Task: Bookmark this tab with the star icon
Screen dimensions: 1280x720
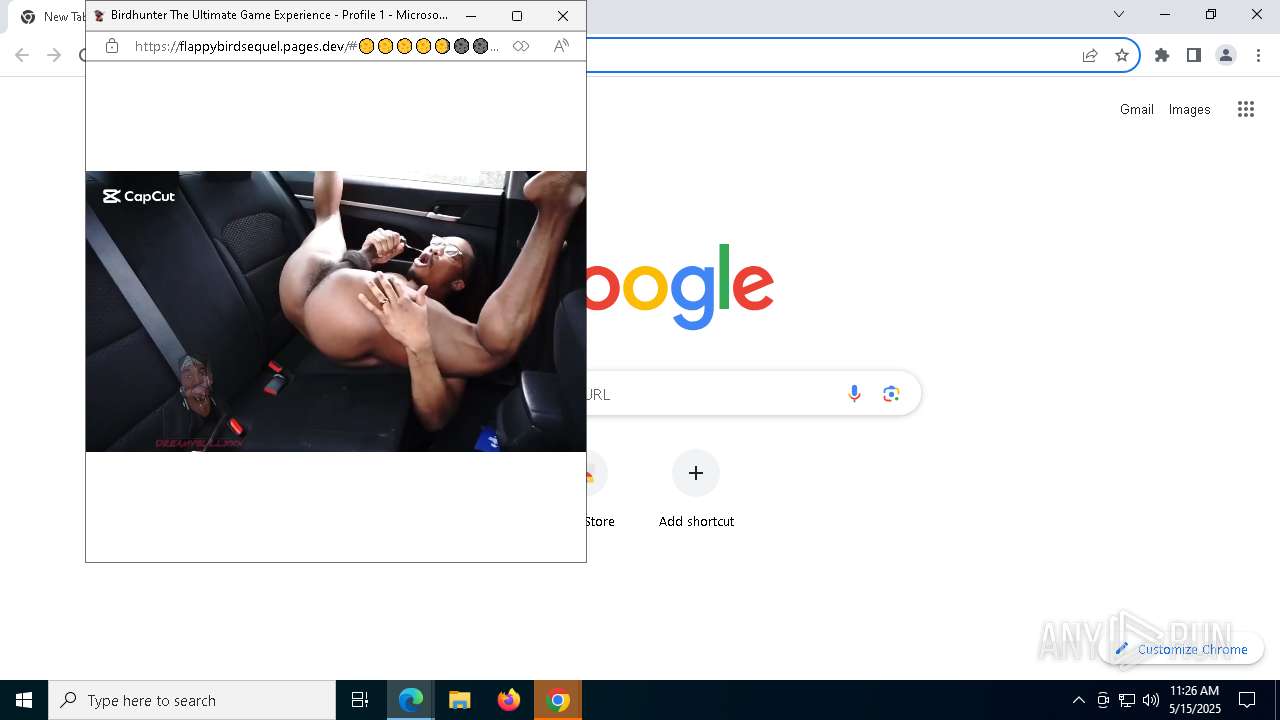Action: pos(1122,56)
